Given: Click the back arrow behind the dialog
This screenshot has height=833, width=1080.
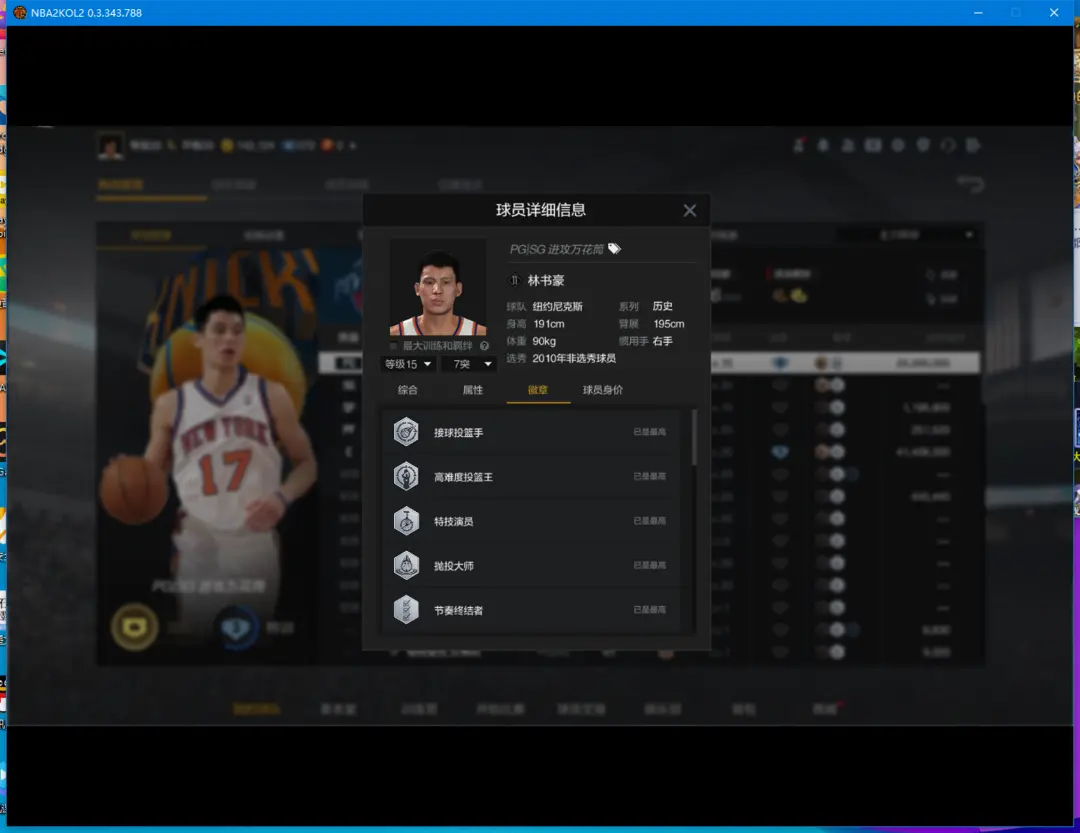Looking at the screenshot, I should [970, 184].
